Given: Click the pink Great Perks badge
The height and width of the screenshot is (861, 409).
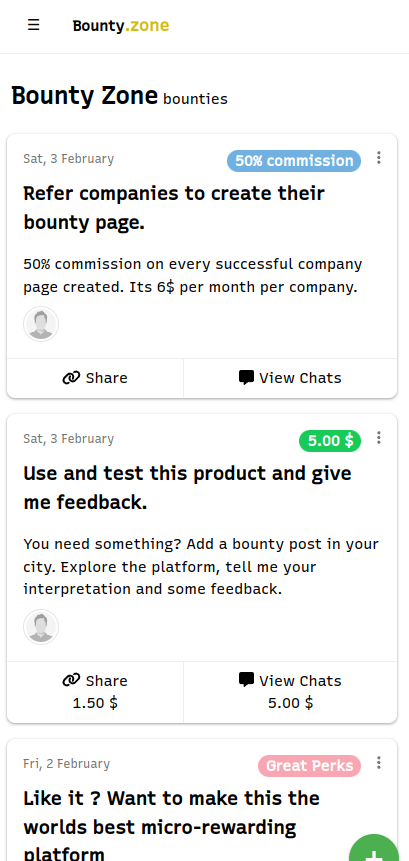Looking at the screenshot, I should 310,766.
